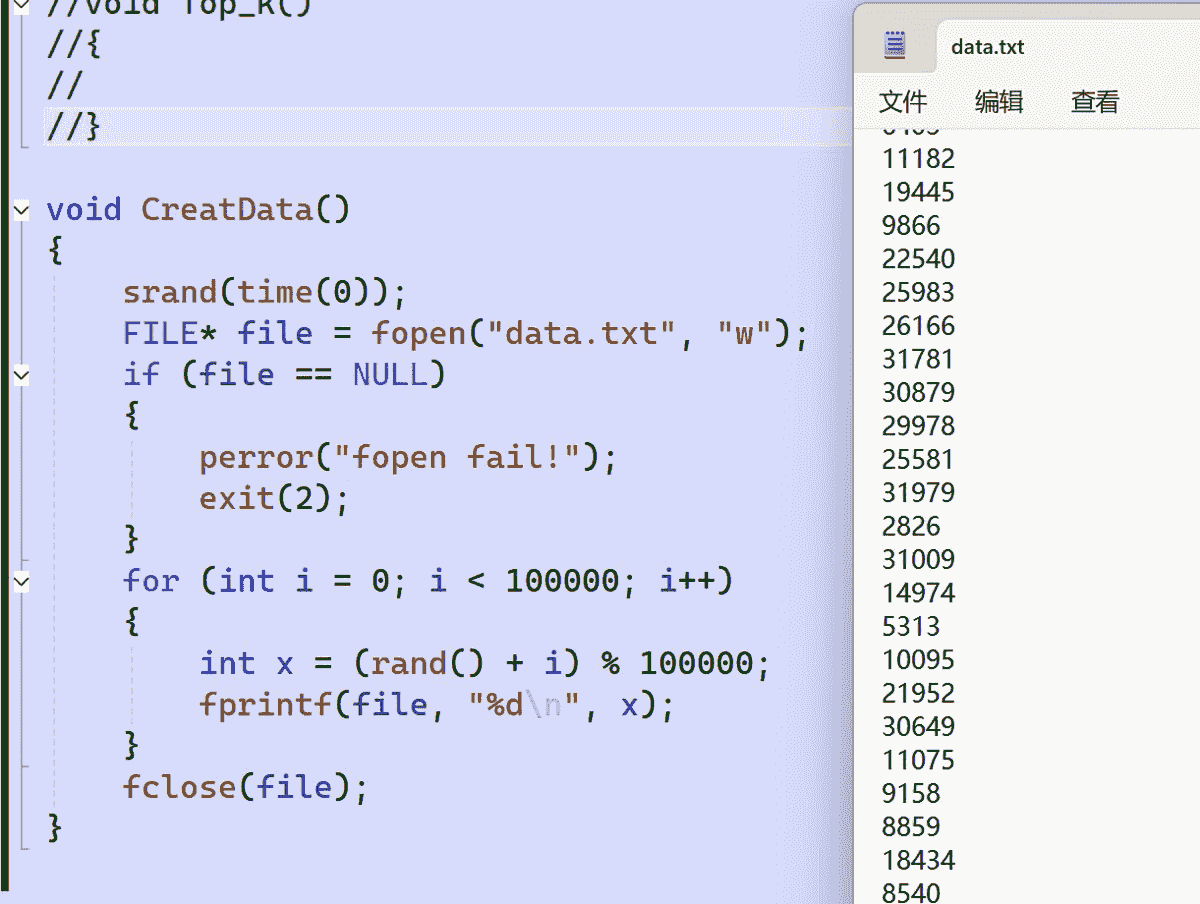Viewport: 1200px width, 904px height.
Task: Click the value 19445 in data.txt
Action: click(x=918, y=192)
